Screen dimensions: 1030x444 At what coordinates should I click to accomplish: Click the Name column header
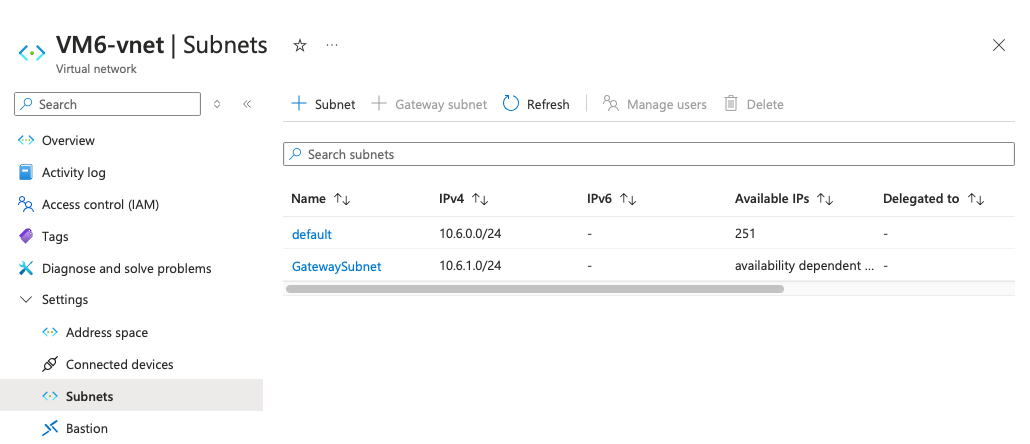308,198
